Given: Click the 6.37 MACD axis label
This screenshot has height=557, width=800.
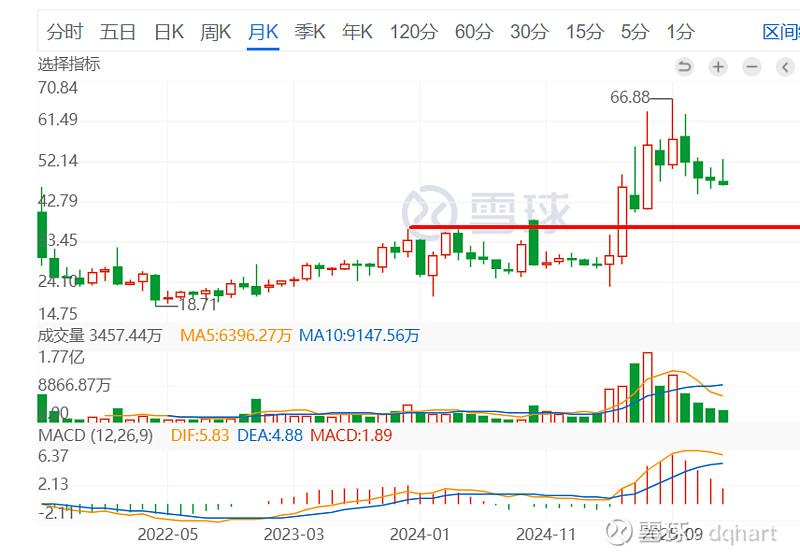Looking at the screenshot, I should point(53,456).
